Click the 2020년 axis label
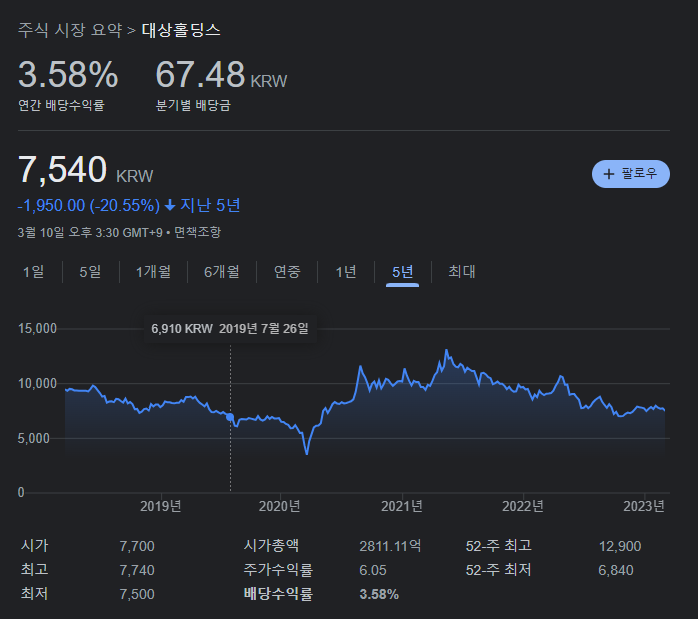 280,506
